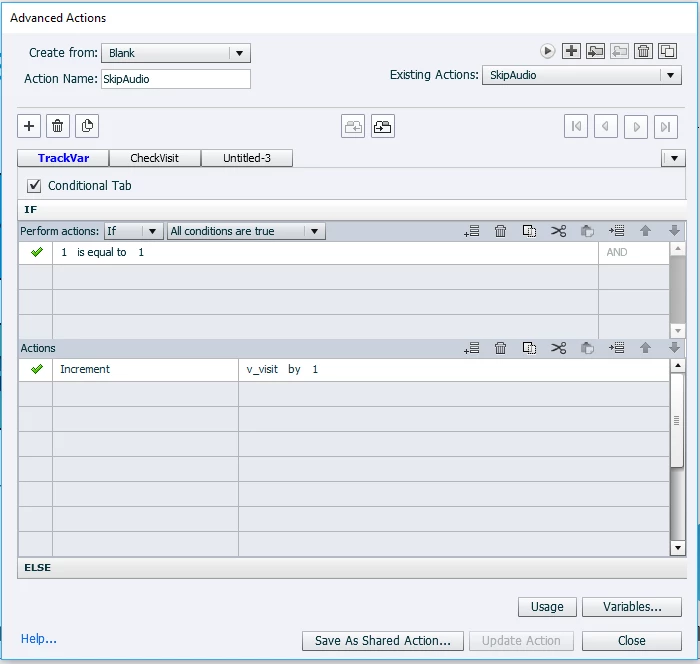700x664 pixels.
Task: Open the Help link
Action: point(39,639)
